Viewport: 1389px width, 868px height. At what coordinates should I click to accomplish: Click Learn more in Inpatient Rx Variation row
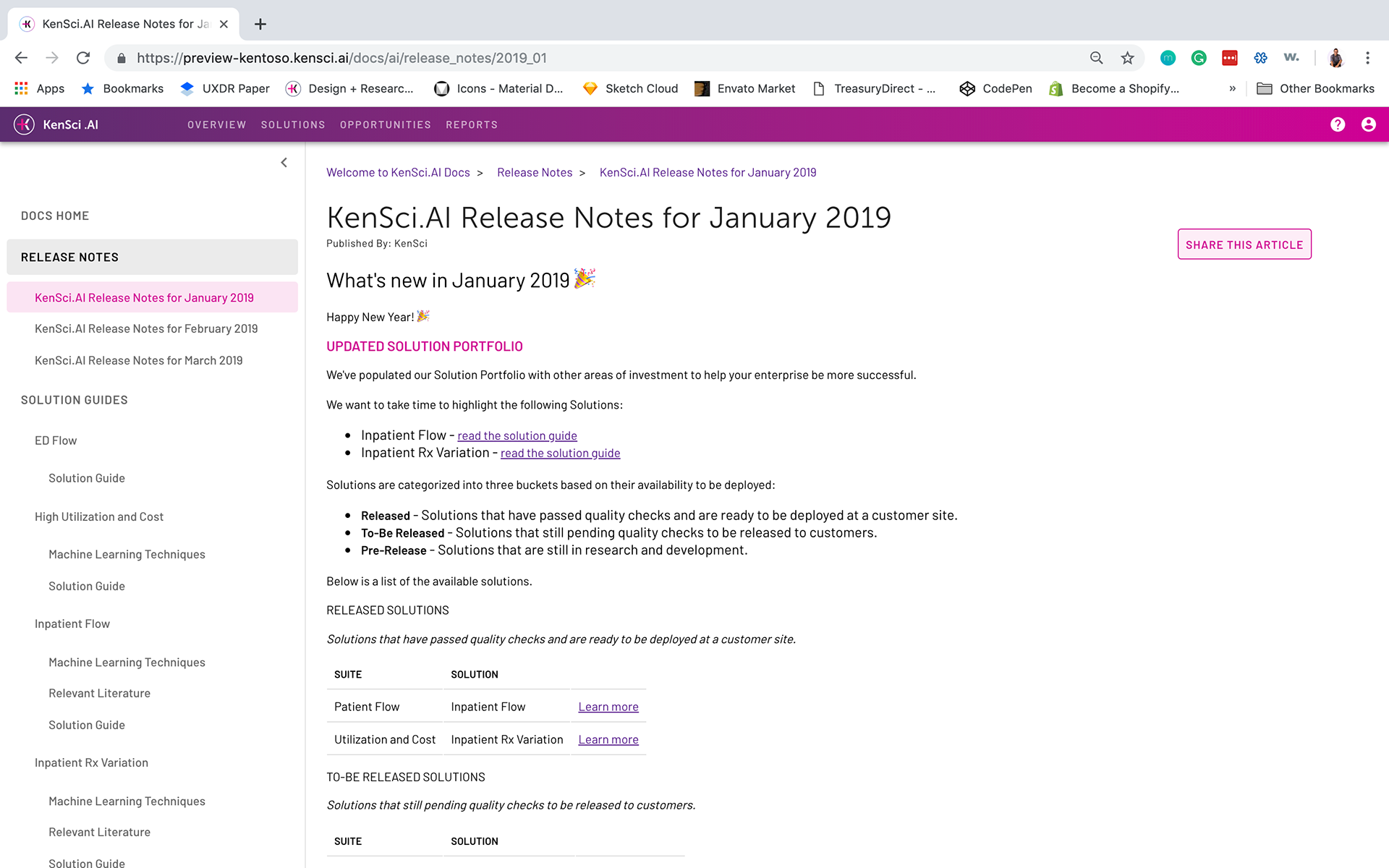click(608, 739)
